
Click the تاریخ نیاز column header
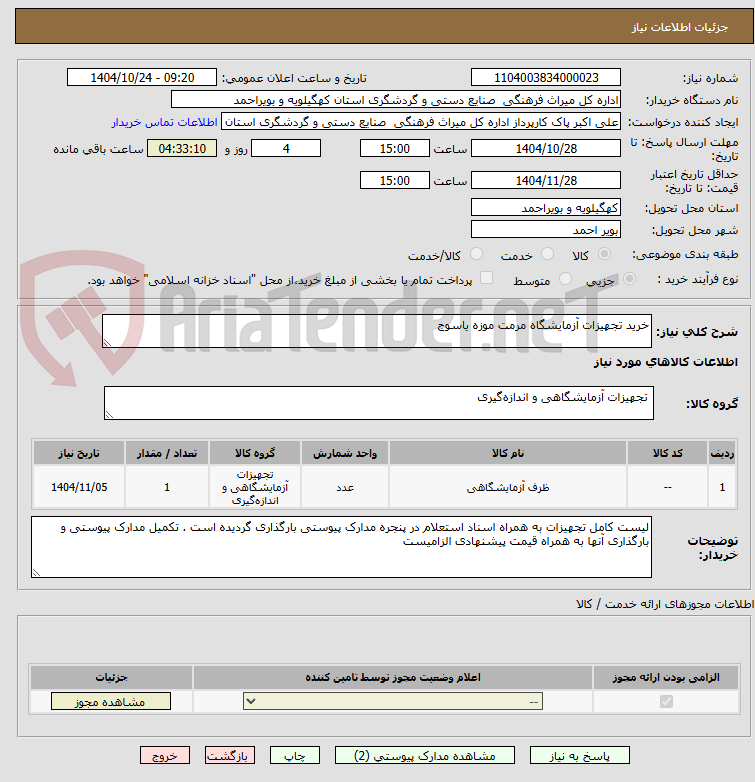click(x=79, y=453)
